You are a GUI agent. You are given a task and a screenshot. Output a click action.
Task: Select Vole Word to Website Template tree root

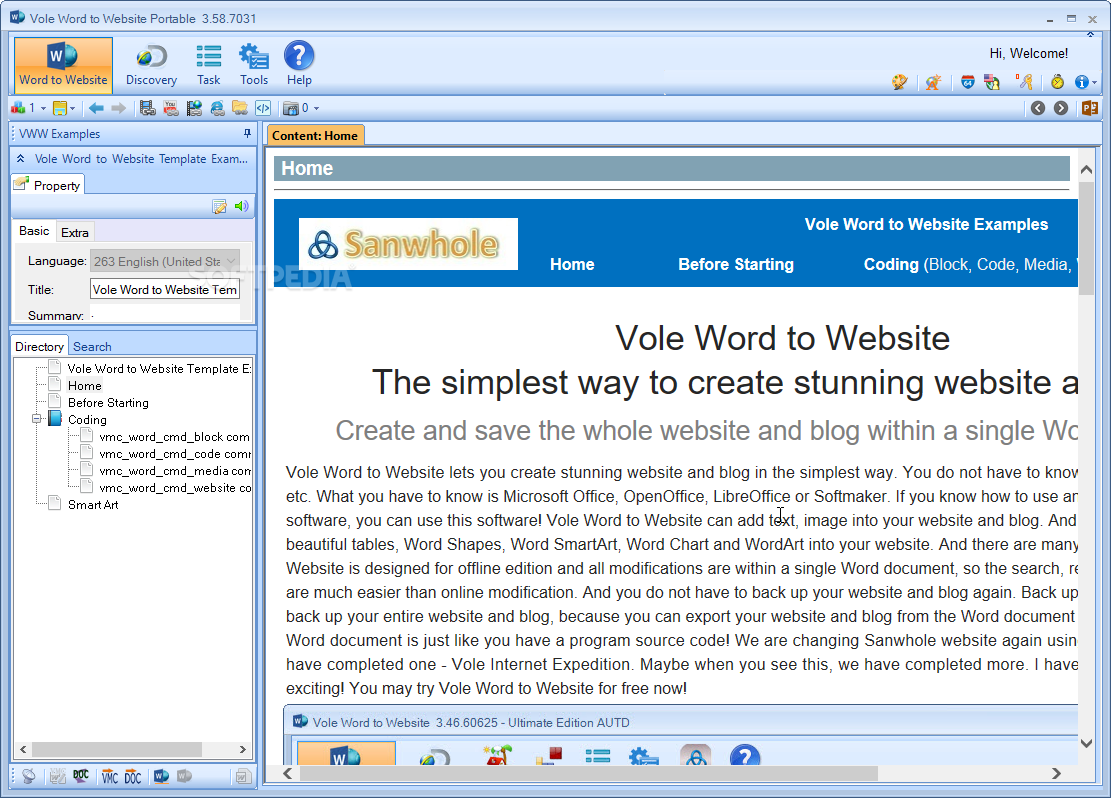[159, 369]
